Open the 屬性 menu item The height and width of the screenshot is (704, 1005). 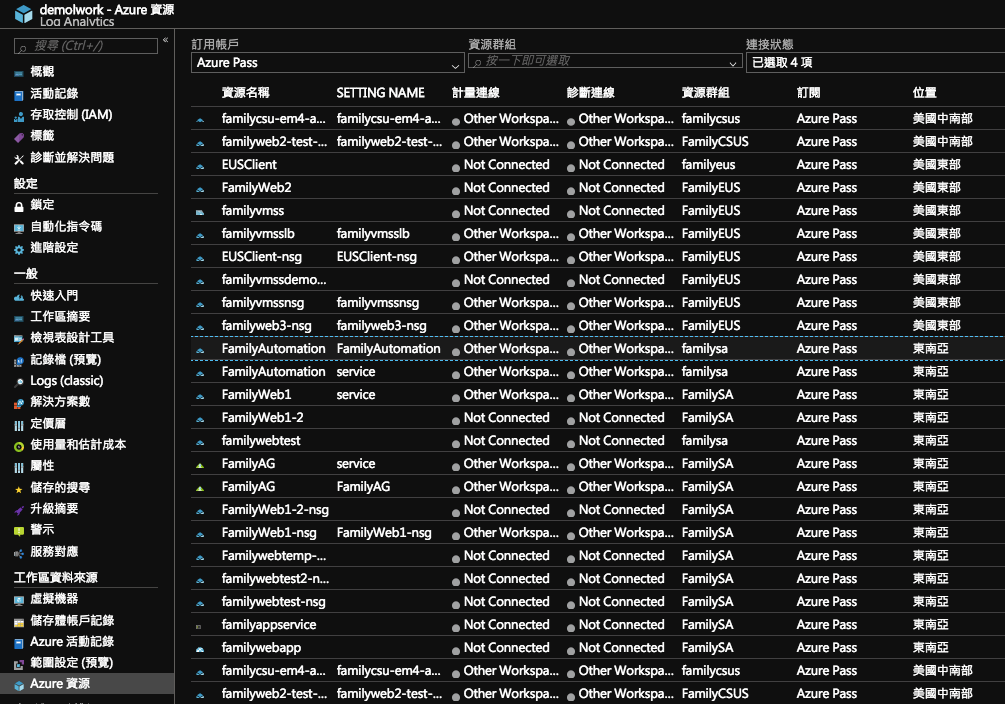[x=42, y=466]
